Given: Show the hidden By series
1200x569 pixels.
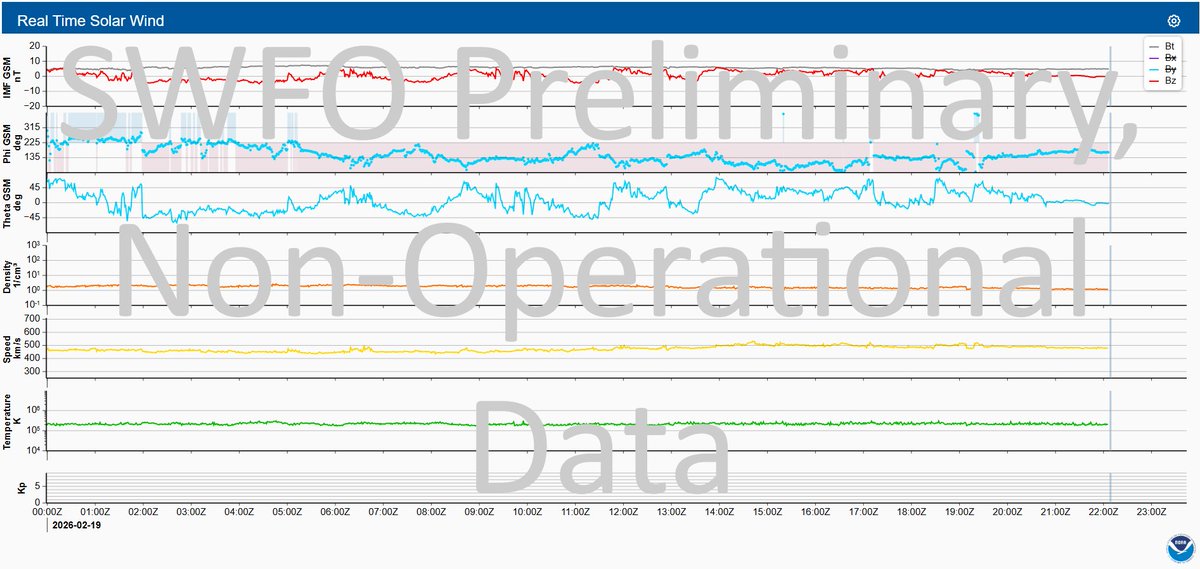Looking at the screenshot, I should (x=1163, y=71).
